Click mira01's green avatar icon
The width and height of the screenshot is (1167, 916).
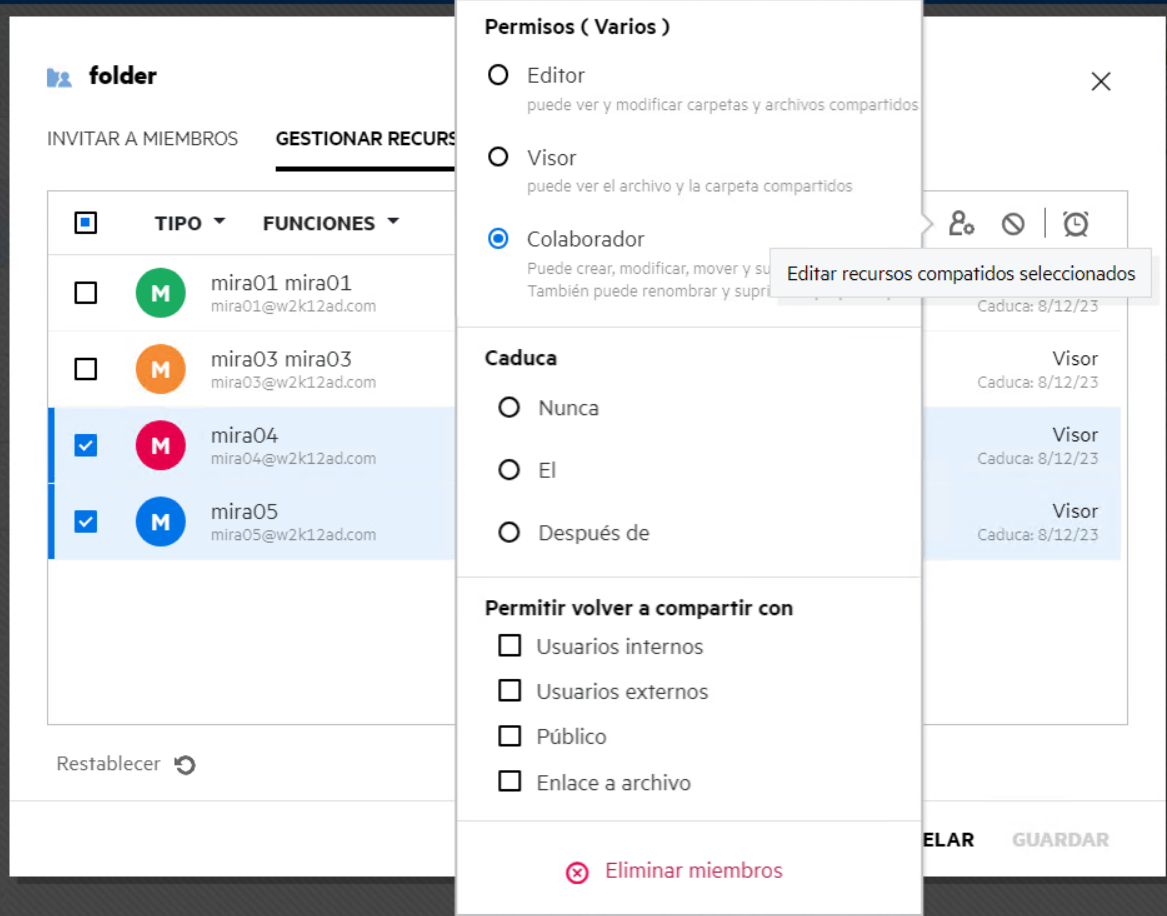point(161,292)
